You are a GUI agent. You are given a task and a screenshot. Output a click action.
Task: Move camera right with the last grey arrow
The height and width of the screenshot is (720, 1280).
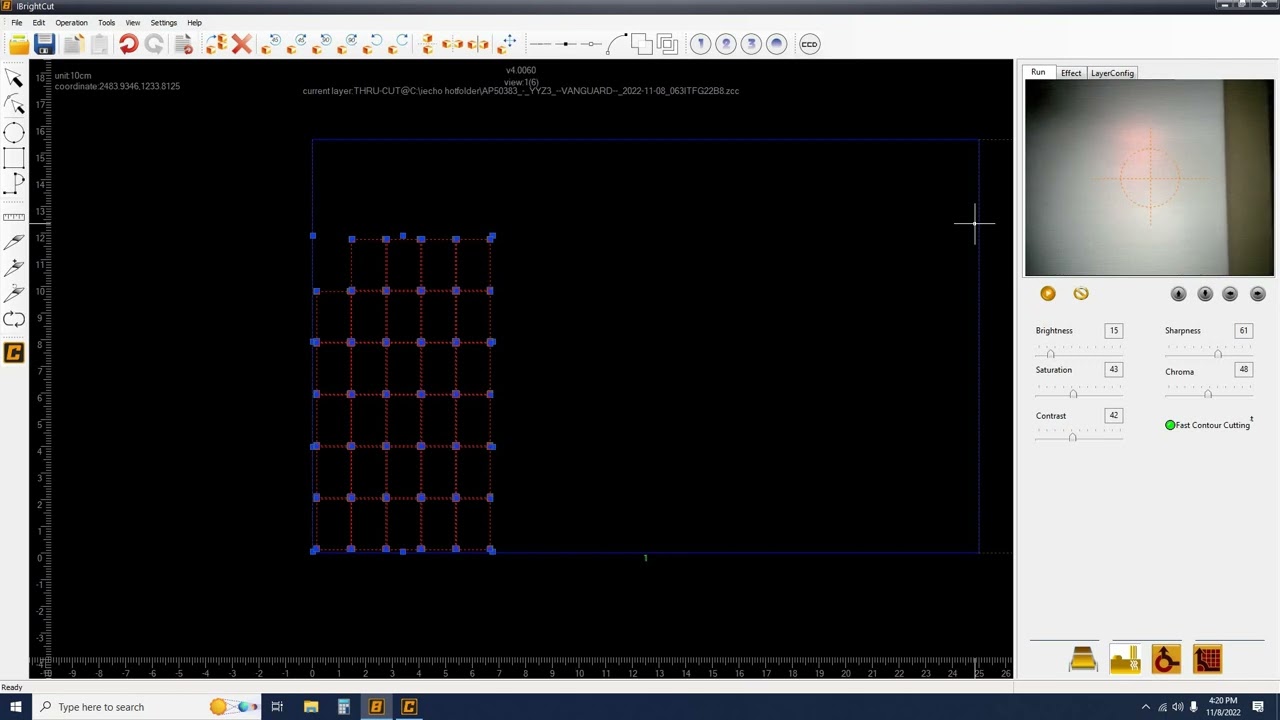[x=1258, y=294]
